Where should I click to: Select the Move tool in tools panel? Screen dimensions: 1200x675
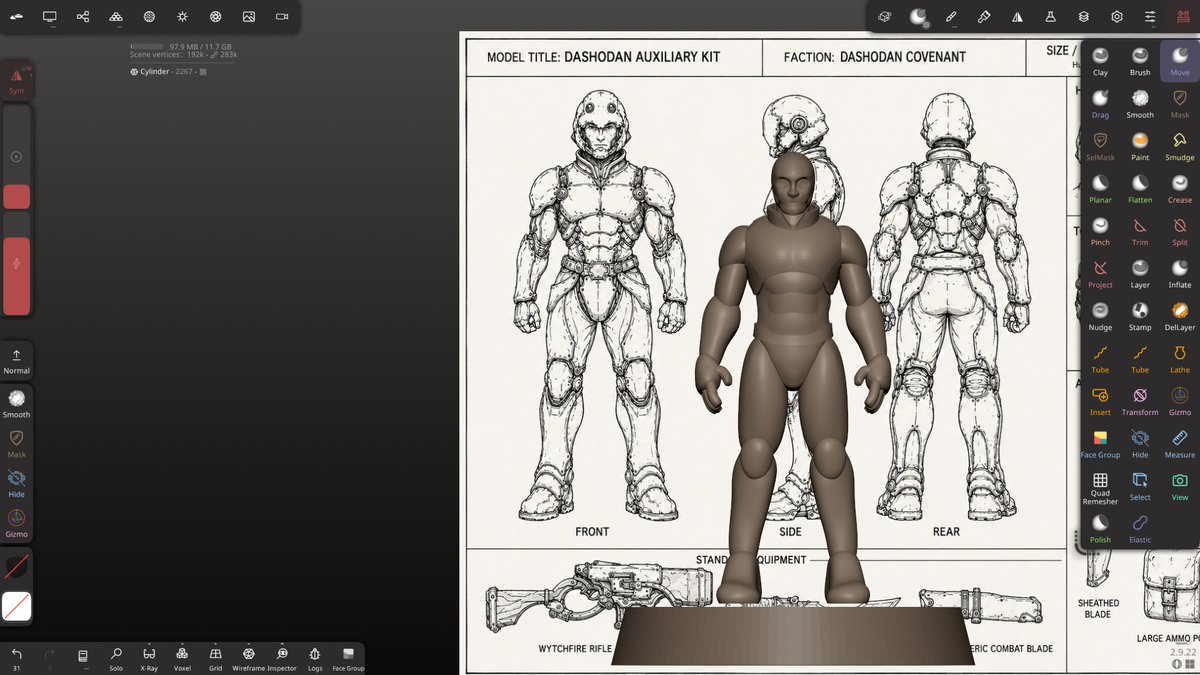1180,62
